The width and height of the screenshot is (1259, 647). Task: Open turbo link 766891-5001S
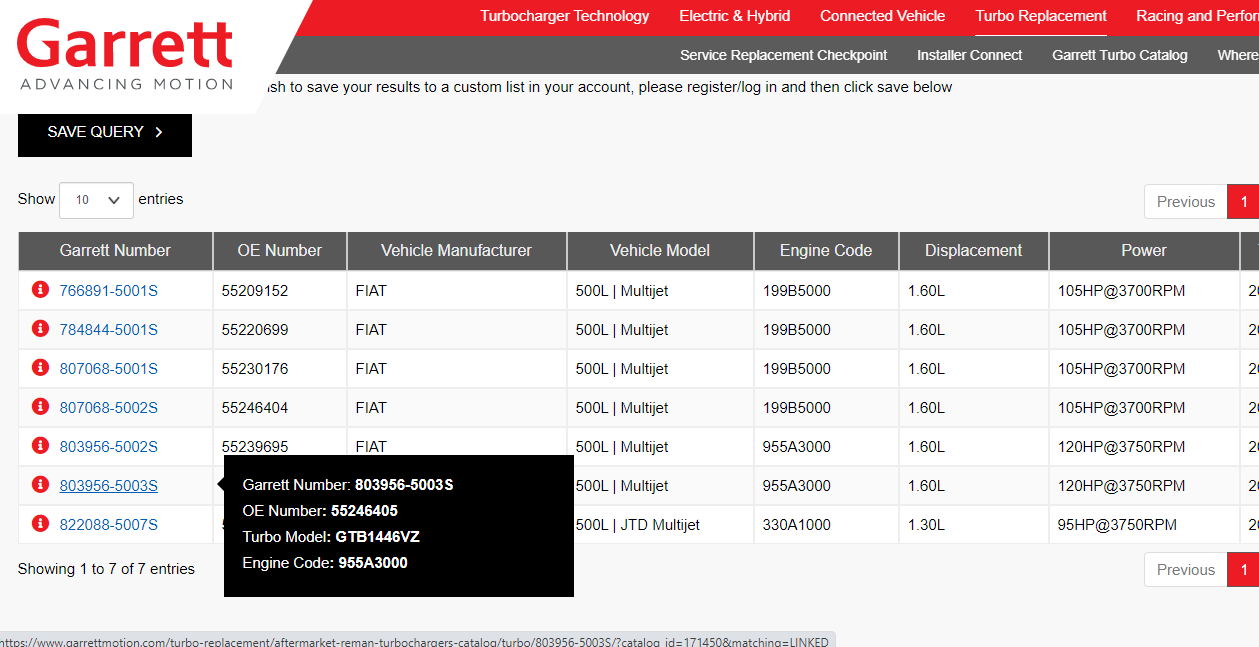(109, 291)
